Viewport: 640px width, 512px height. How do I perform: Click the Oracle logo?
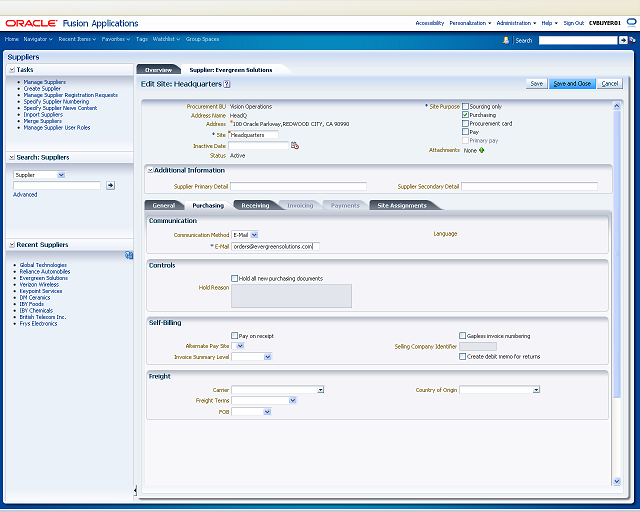(31, 23)
